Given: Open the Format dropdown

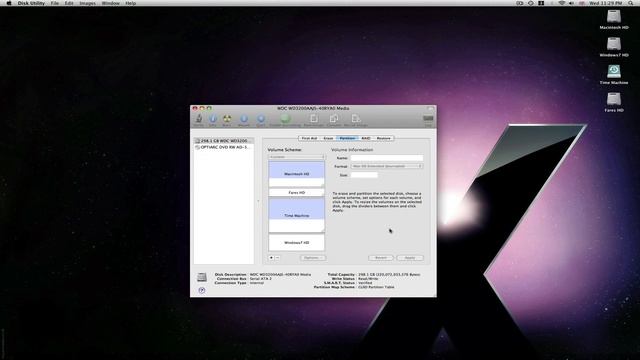Looking at the screenshot, I should click(x=387, y=166).
